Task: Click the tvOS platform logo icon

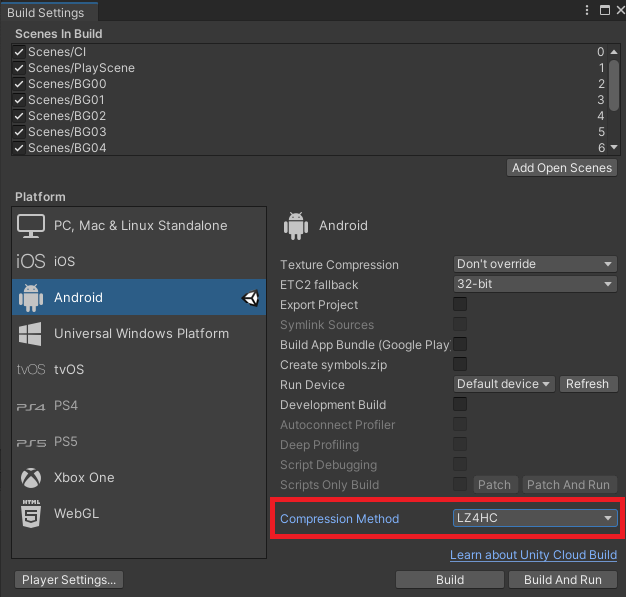Action: coord(31,369)
